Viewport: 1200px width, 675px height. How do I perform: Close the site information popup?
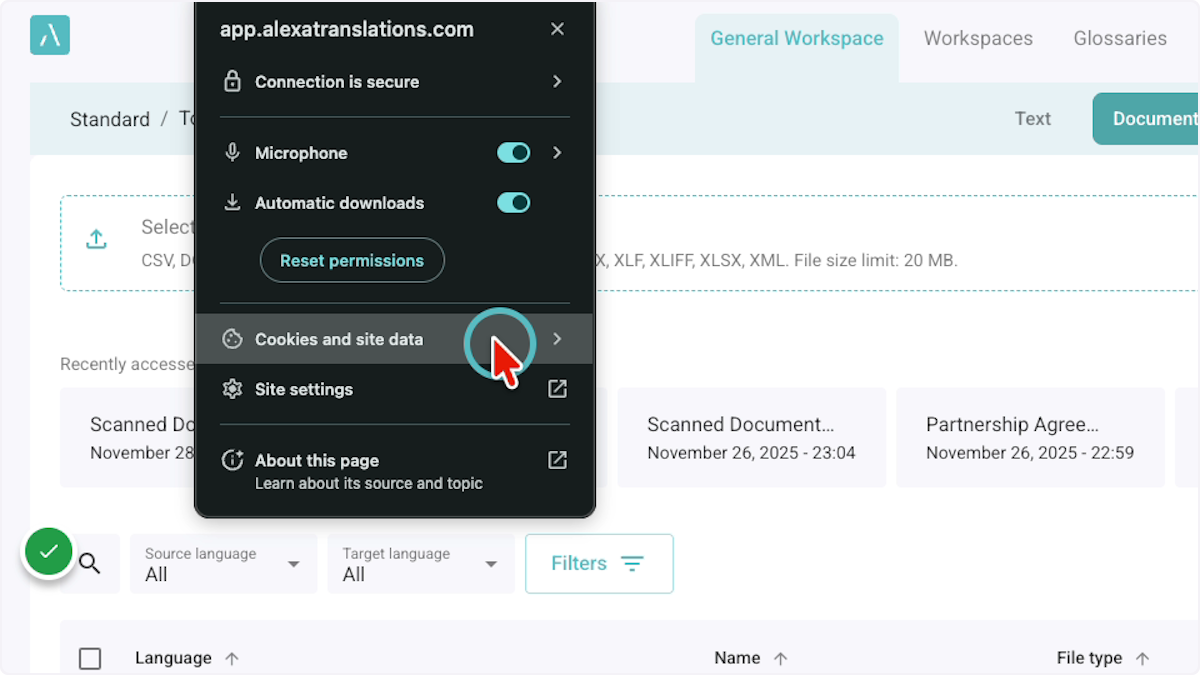pos(557,30)
